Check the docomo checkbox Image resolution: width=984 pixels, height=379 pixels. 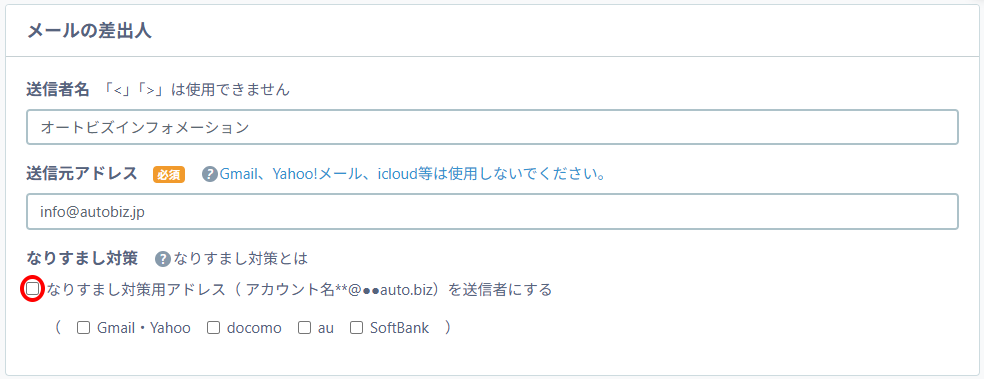tap(213, 328)
